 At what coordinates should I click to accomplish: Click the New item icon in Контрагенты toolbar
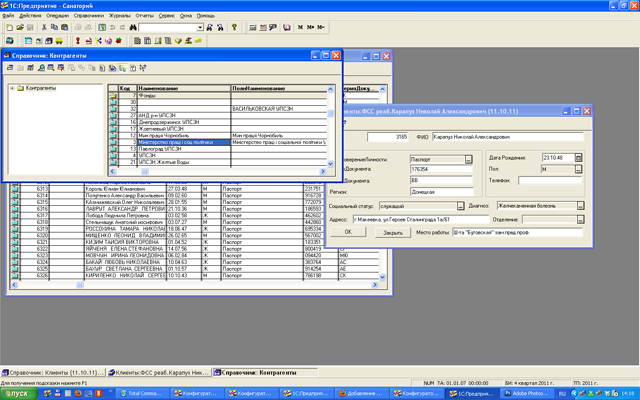(10, 68)
